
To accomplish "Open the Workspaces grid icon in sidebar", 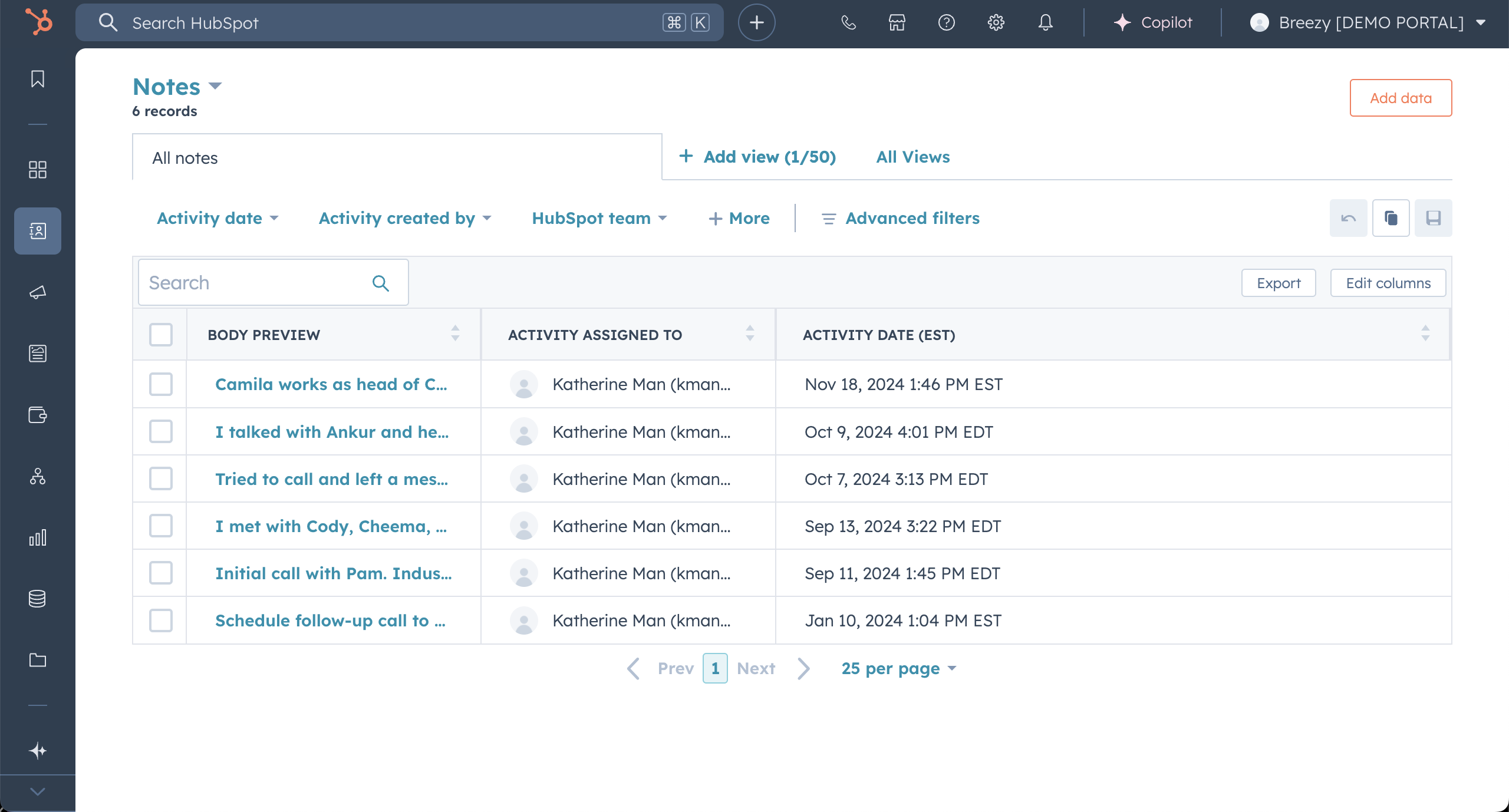I will [x=38, y=170].
